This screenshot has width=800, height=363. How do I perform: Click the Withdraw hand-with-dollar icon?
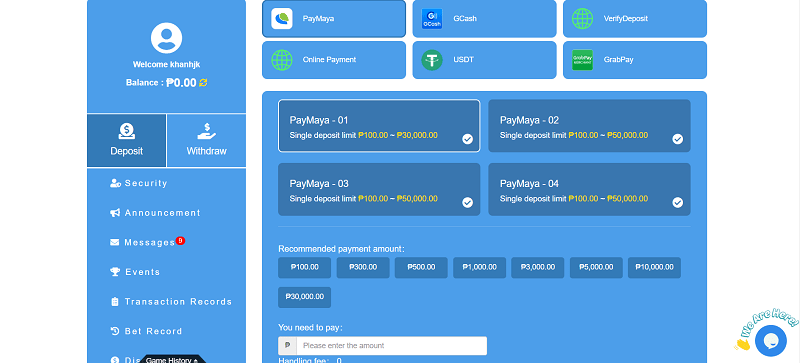pyautogui.click(x=207, y=131)
